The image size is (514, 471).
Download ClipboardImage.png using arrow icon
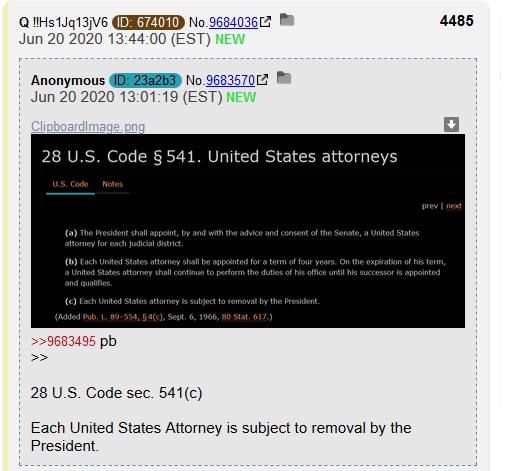[451, 124]
